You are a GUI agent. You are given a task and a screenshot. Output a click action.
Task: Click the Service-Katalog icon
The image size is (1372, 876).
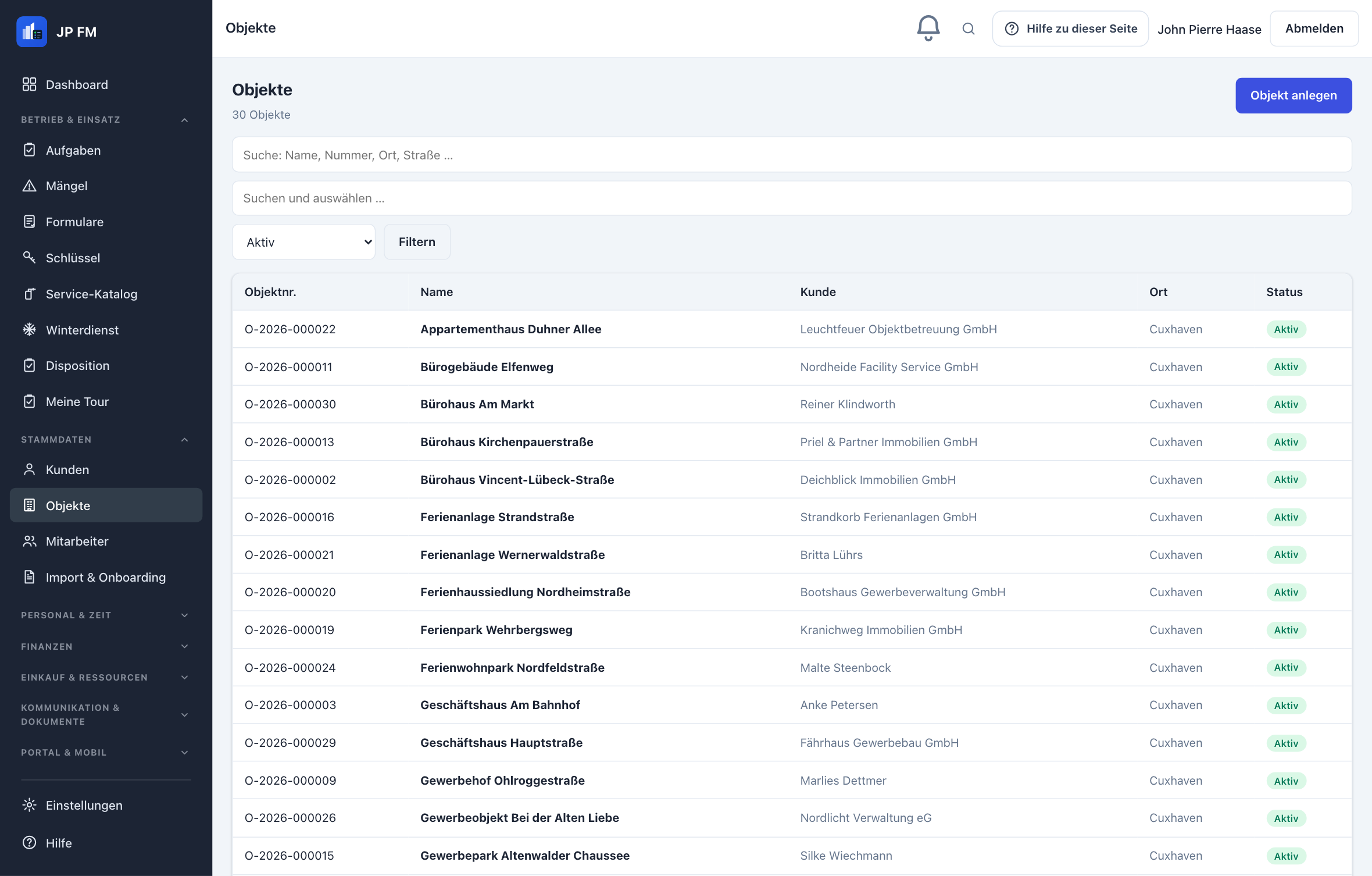click(29, 294)
